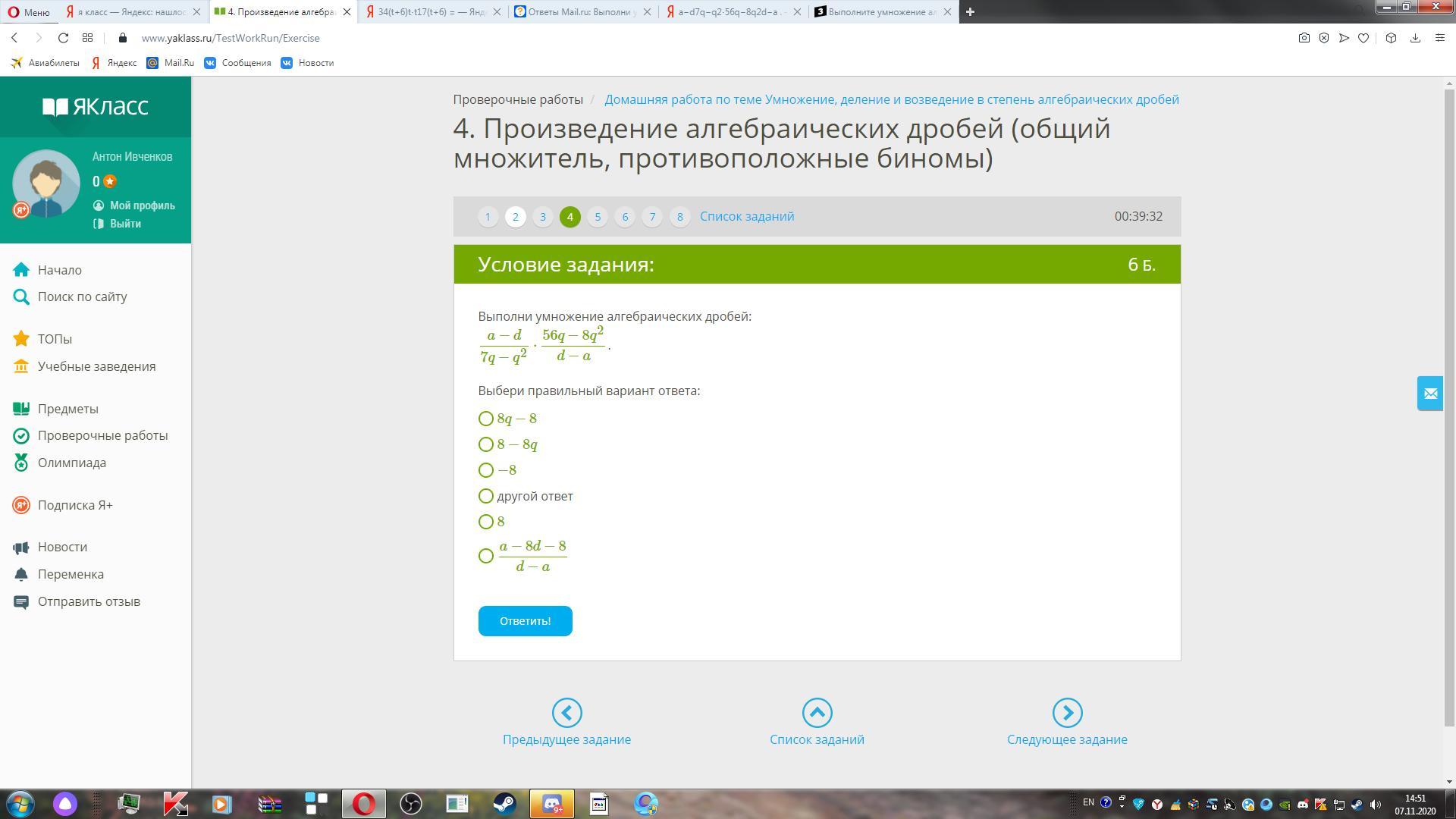Open the Steam icon in taskbar
Viewport: 1456px width, 819px height.
point(504,804)
